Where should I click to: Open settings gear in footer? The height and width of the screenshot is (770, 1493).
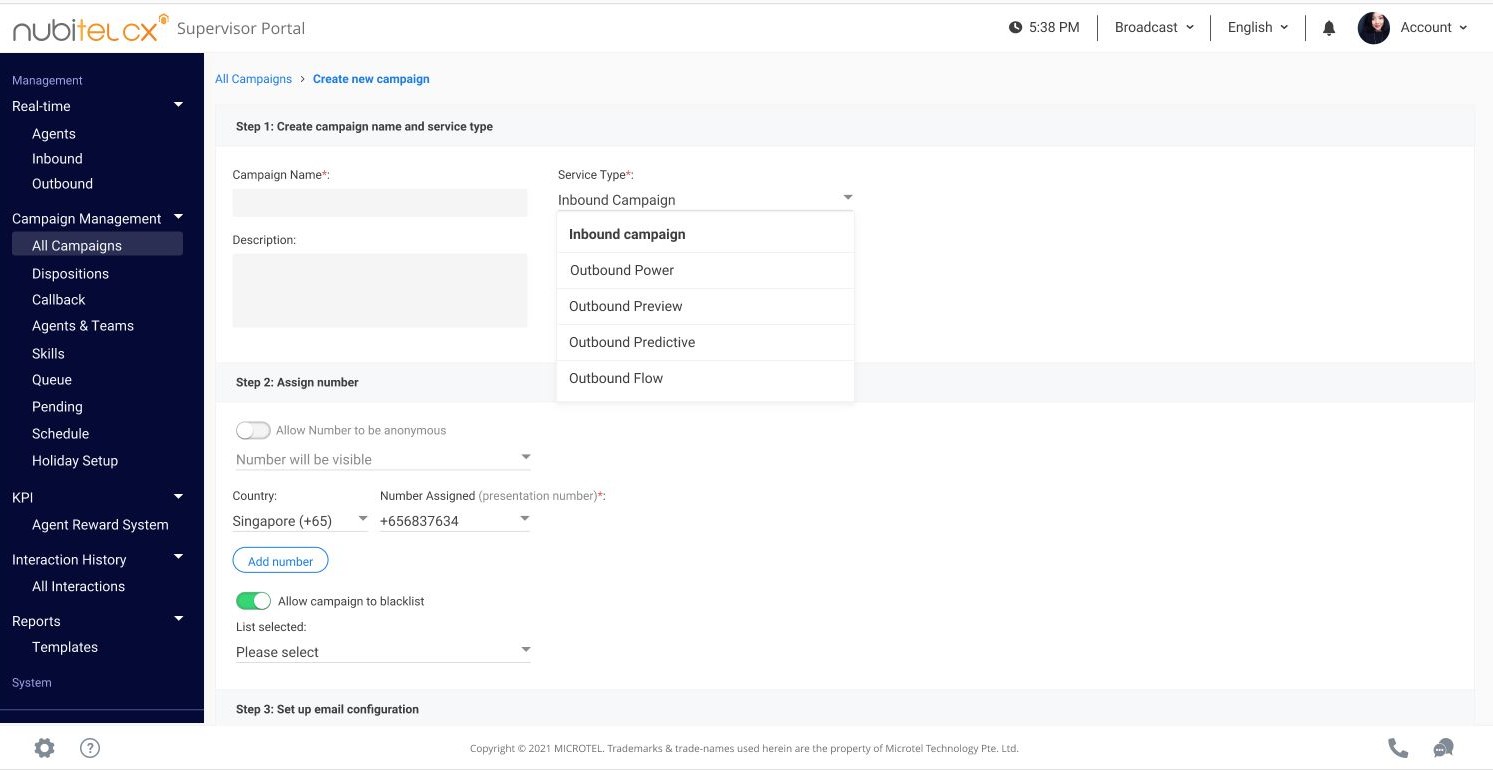pyautogui.click(x=44, y=747)
